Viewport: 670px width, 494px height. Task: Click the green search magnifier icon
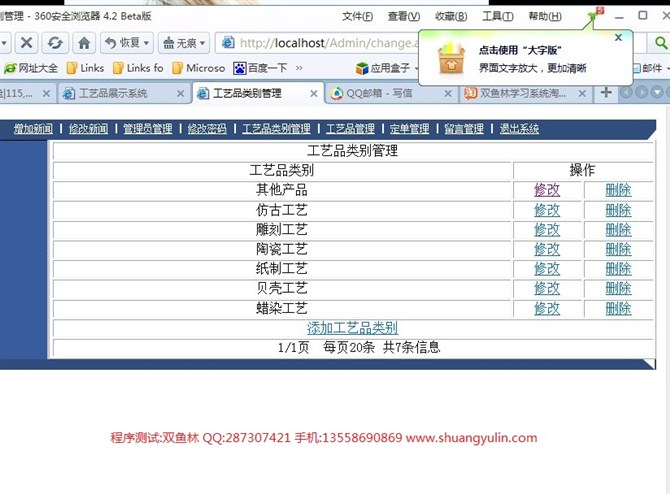coord(661,43)
